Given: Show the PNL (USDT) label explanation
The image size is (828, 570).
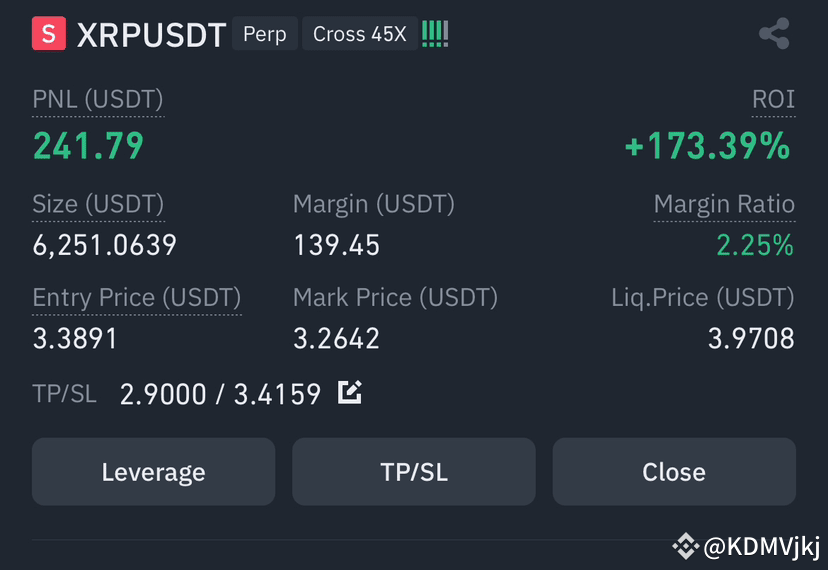Looking at the screenshot, I should [98, 99].
